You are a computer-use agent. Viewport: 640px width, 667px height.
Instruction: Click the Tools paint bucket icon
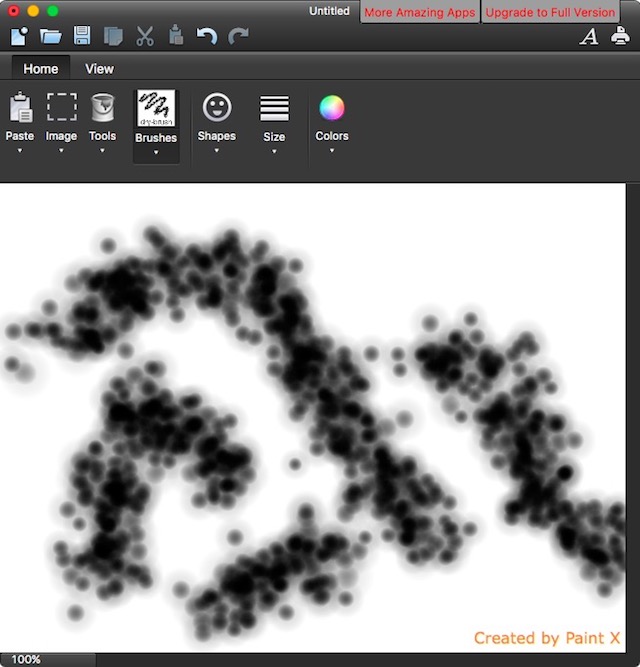point(102,107)
